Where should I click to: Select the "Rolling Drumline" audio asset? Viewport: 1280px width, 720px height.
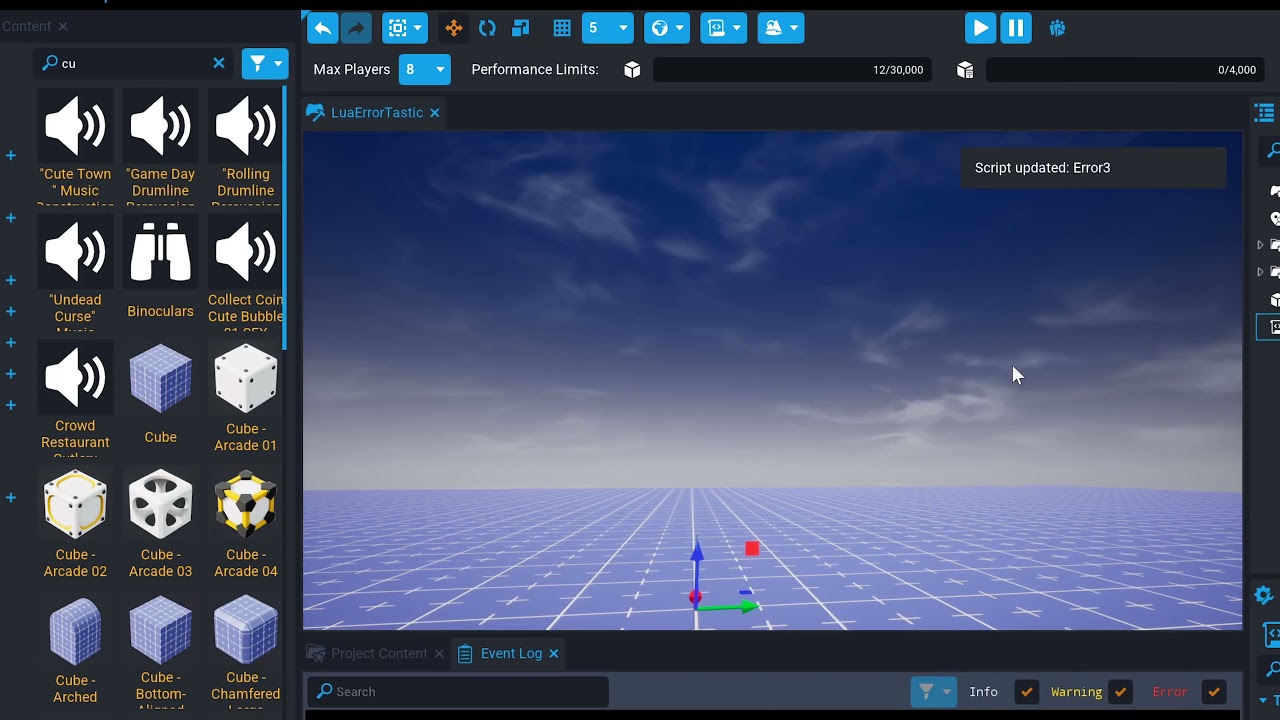[245, 146]
